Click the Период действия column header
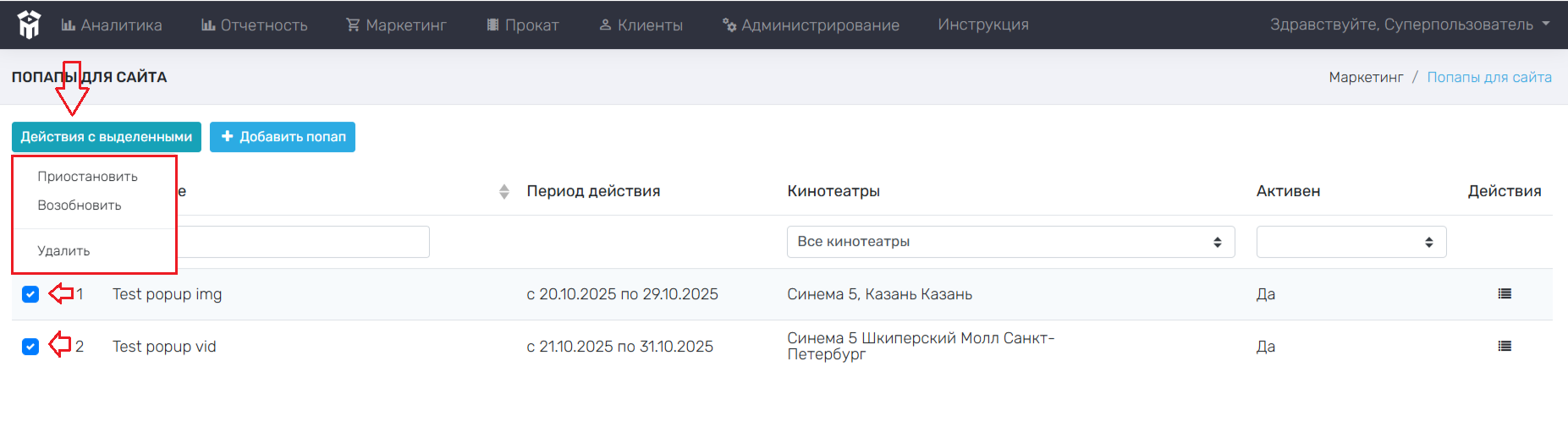Screen dimensions: 1568x421 (593, 191)
